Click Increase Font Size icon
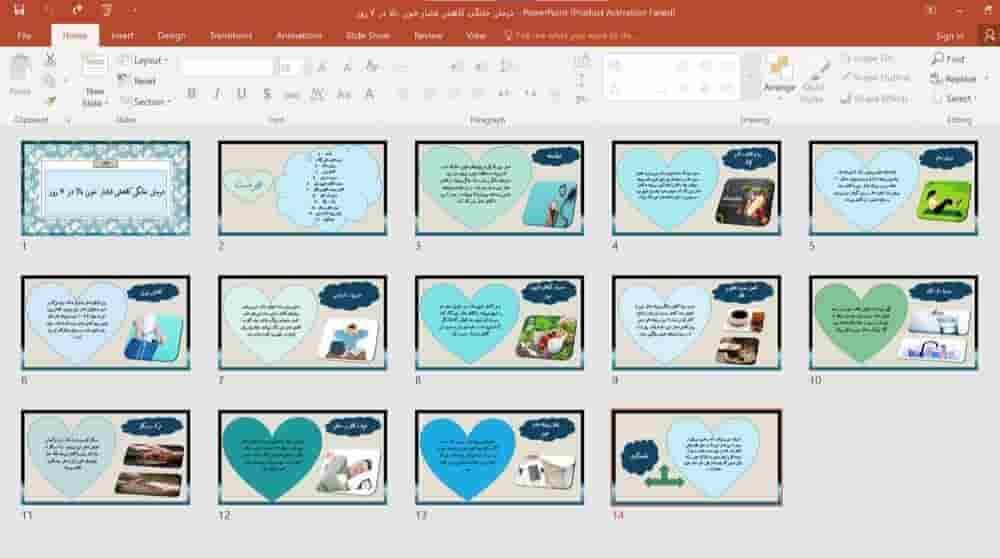This screenshot has width=1000, height=558. [x=322, y=66]
